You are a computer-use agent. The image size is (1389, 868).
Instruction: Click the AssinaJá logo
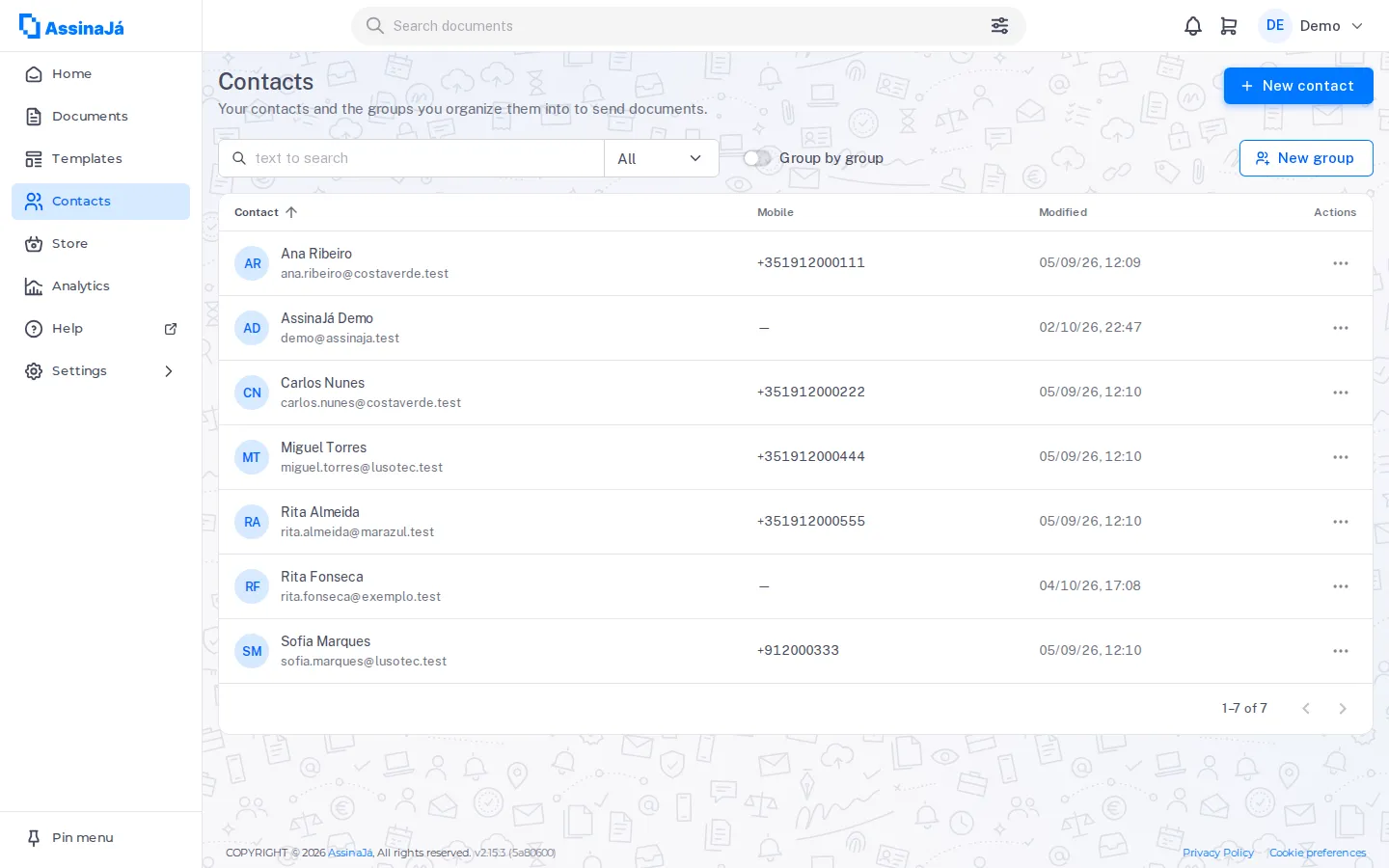point(72,27)
